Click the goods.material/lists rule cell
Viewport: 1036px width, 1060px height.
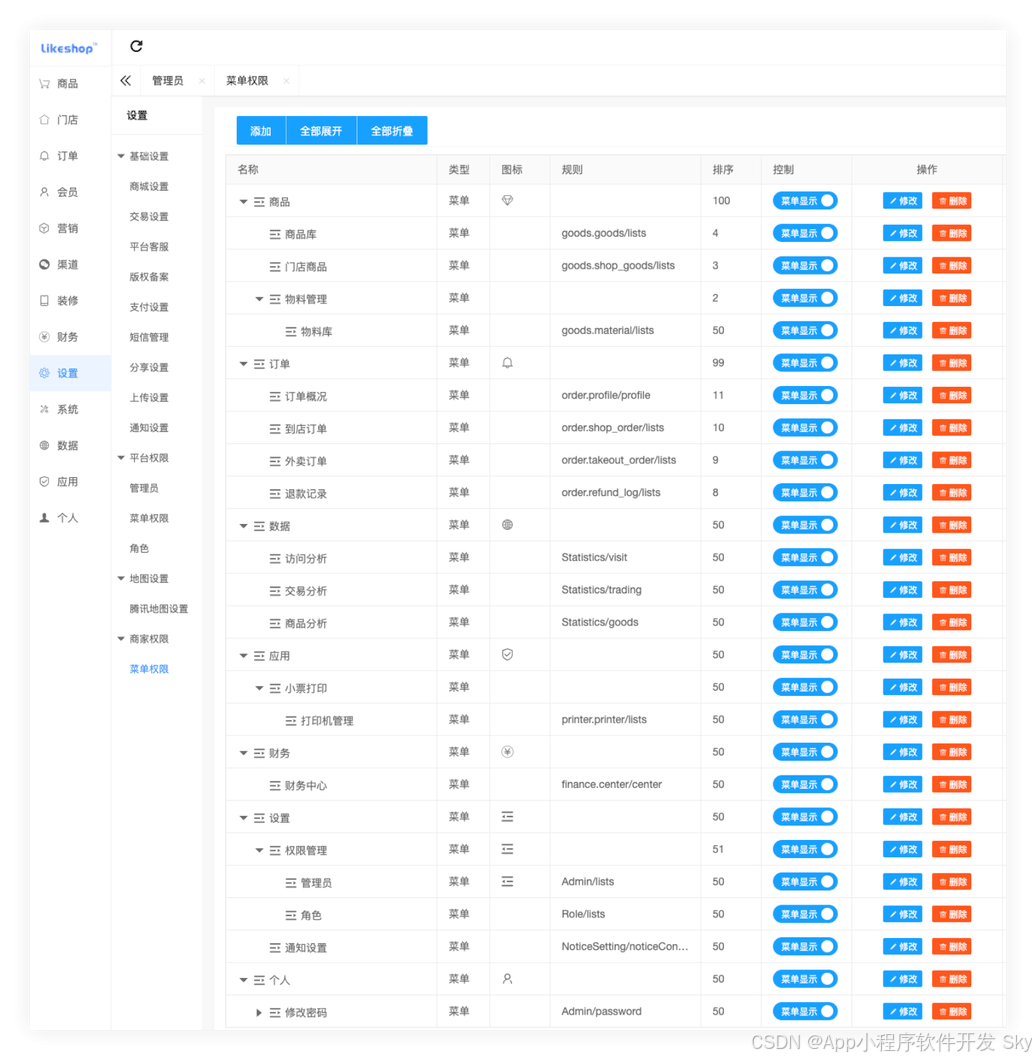[607, 330]
